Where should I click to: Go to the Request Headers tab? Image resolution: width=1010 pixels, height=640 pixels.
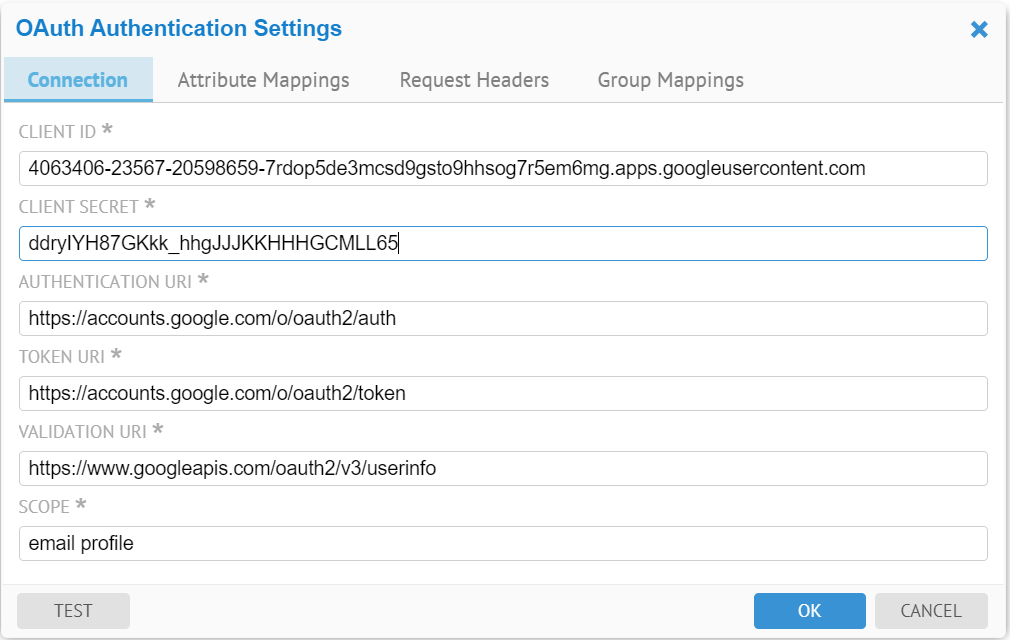pos(474,80)
